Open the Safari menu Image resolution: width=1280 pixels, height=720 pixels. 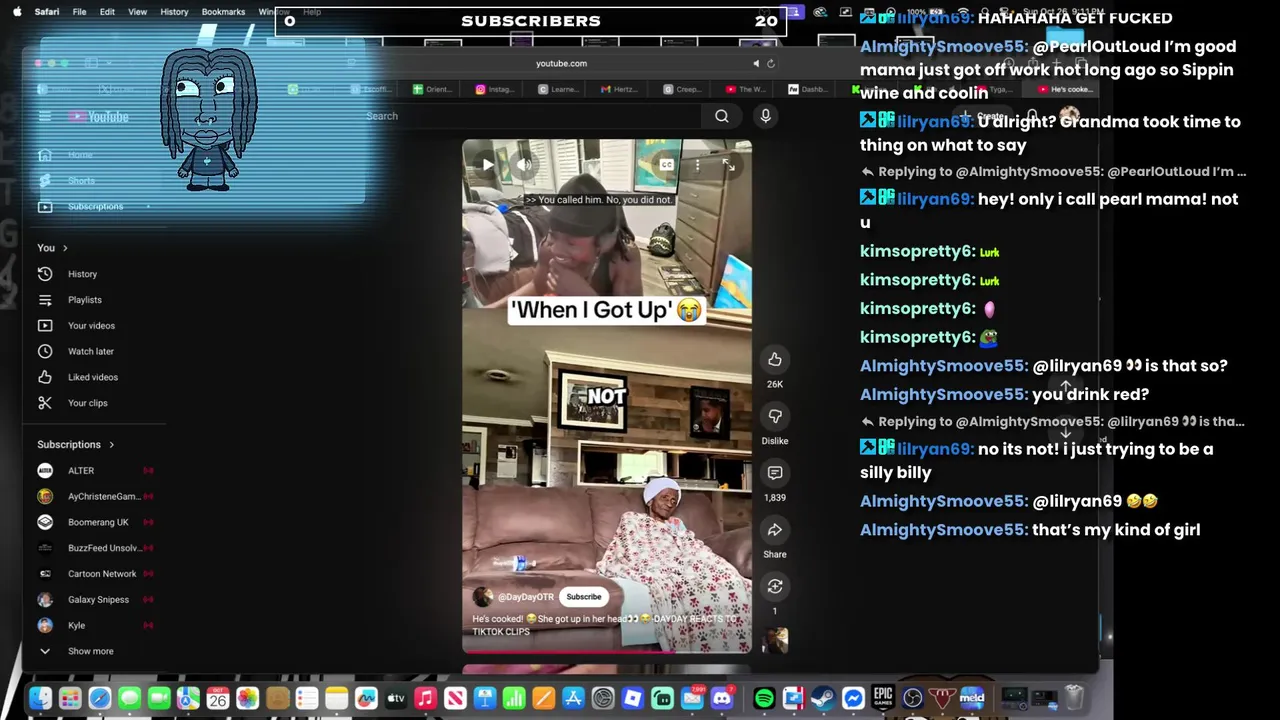(46, 12)
